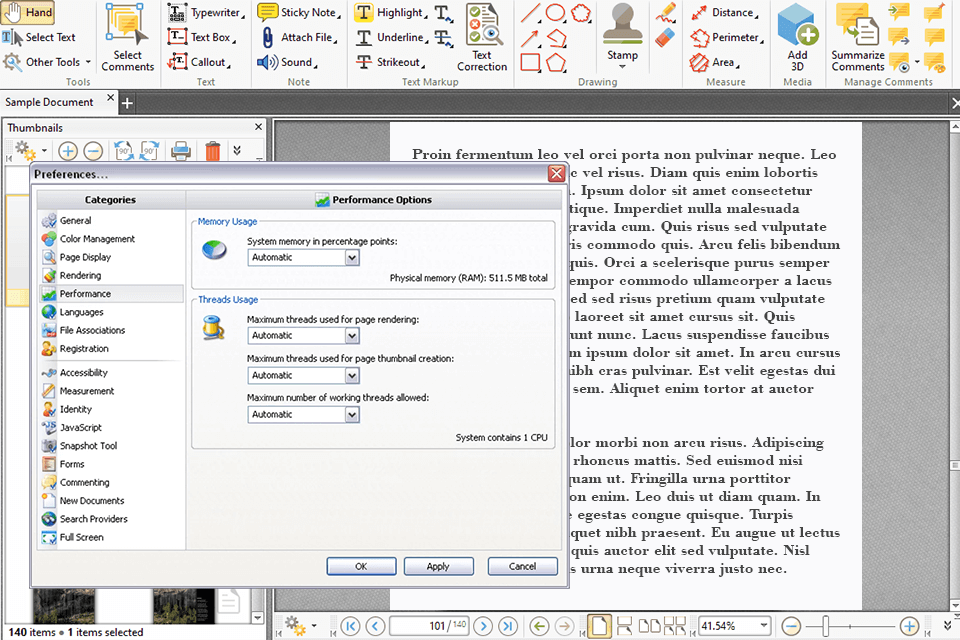
Task: Select the Sound note tool
Action: [287, 62]
